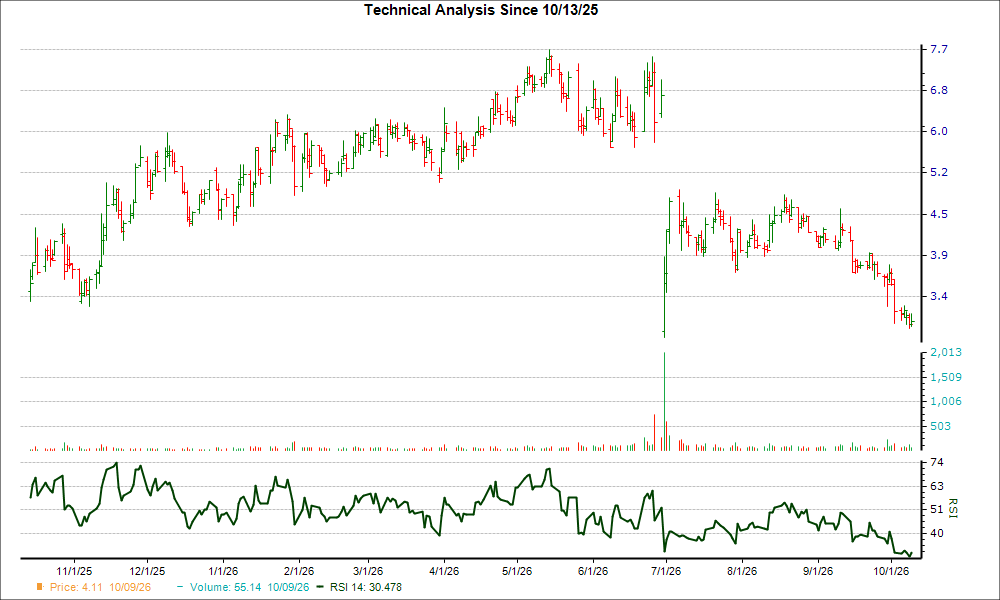
Task: Click the RSI axis value 51
Action: point(937,509)
